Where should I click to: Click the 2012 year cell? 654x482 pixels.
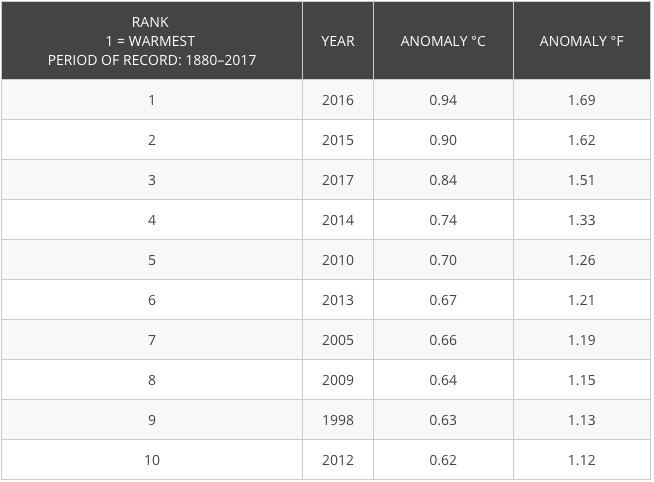coord(338,460)
